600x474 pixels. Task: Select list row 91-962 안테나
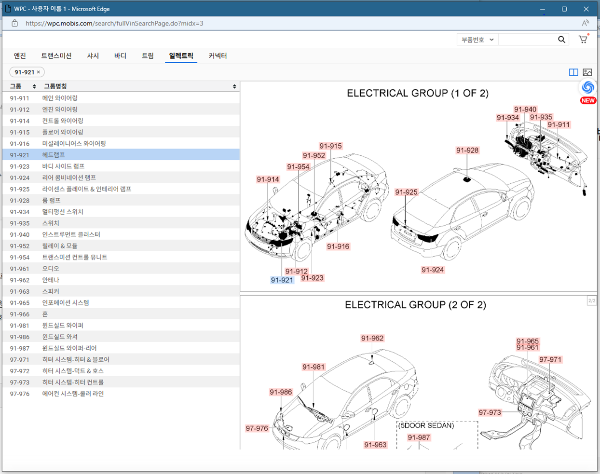[121, 280]
